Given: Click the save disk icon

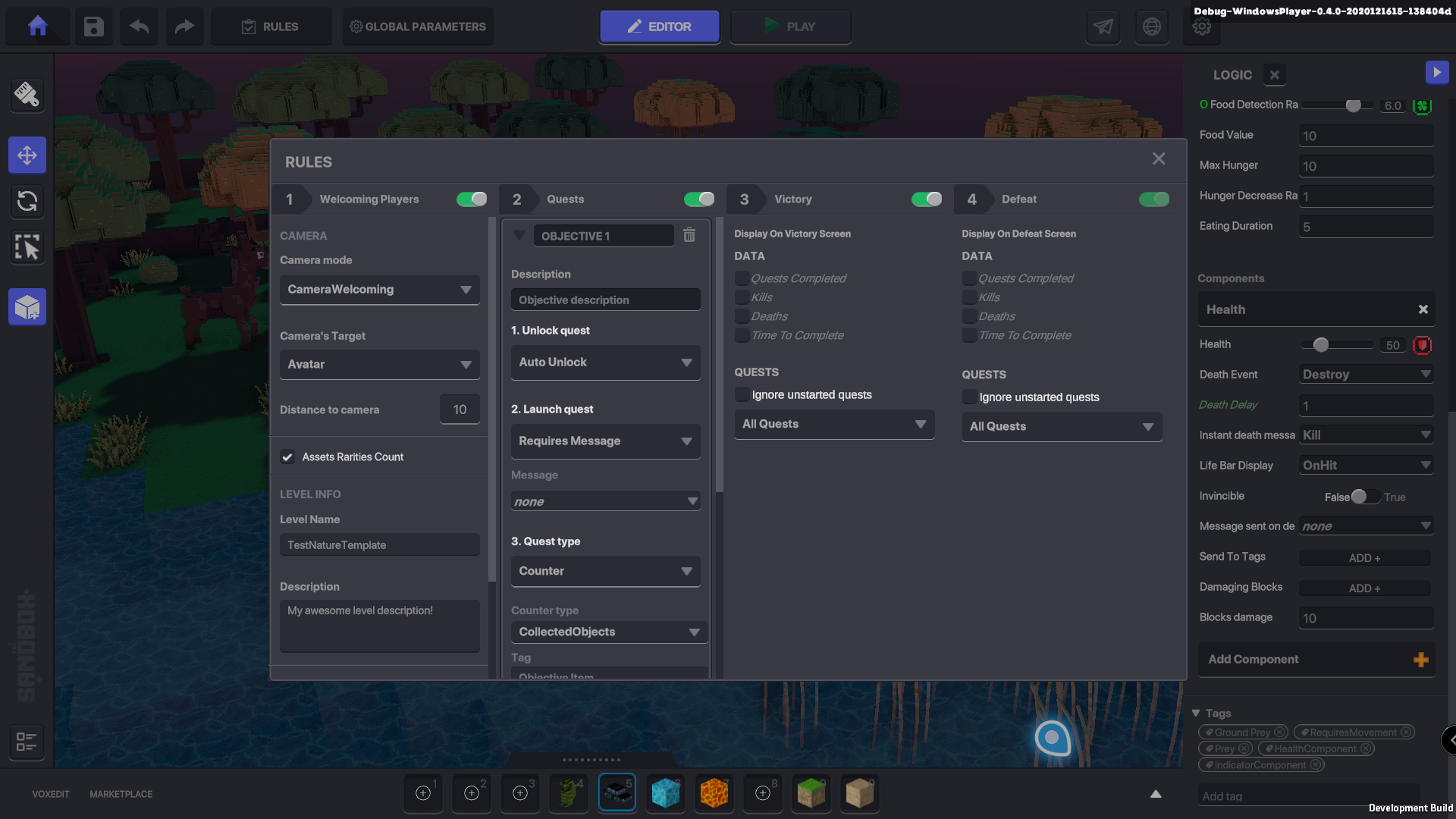Looking at the screenshot, I should pos(93,27).
